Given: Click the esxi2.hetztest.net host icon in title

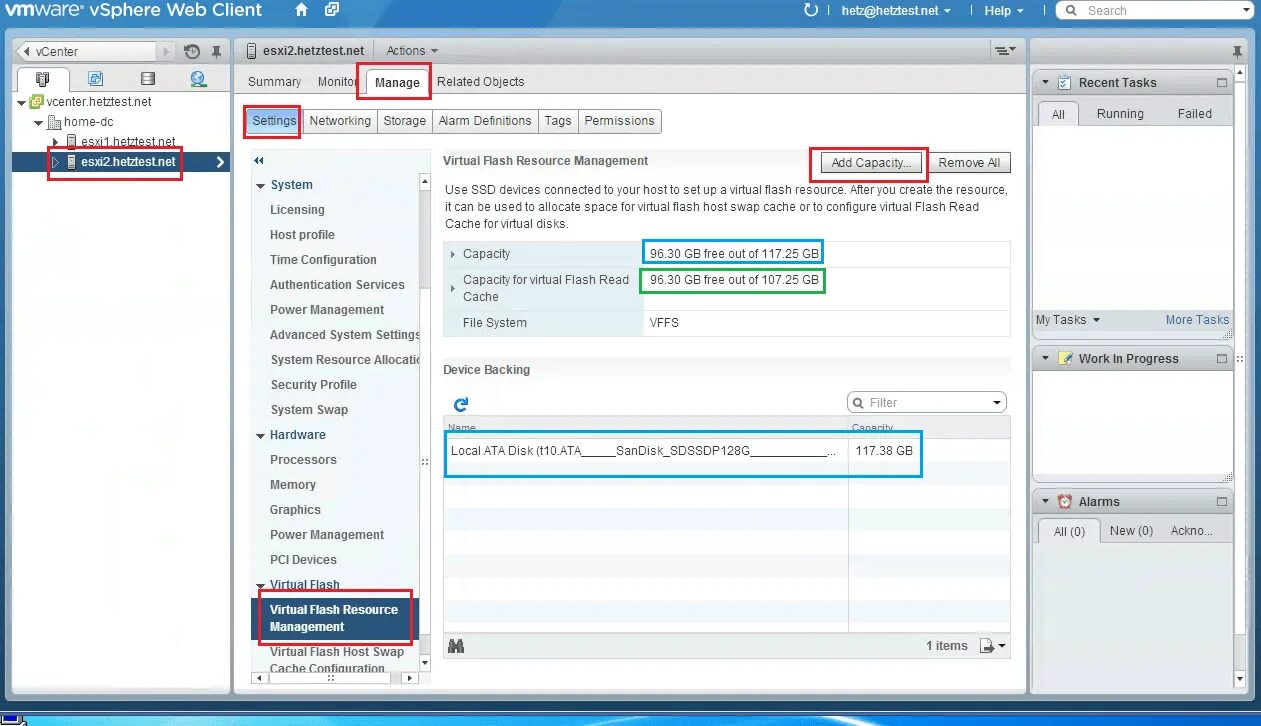Looking at the screenshot, I should (252, 50).
